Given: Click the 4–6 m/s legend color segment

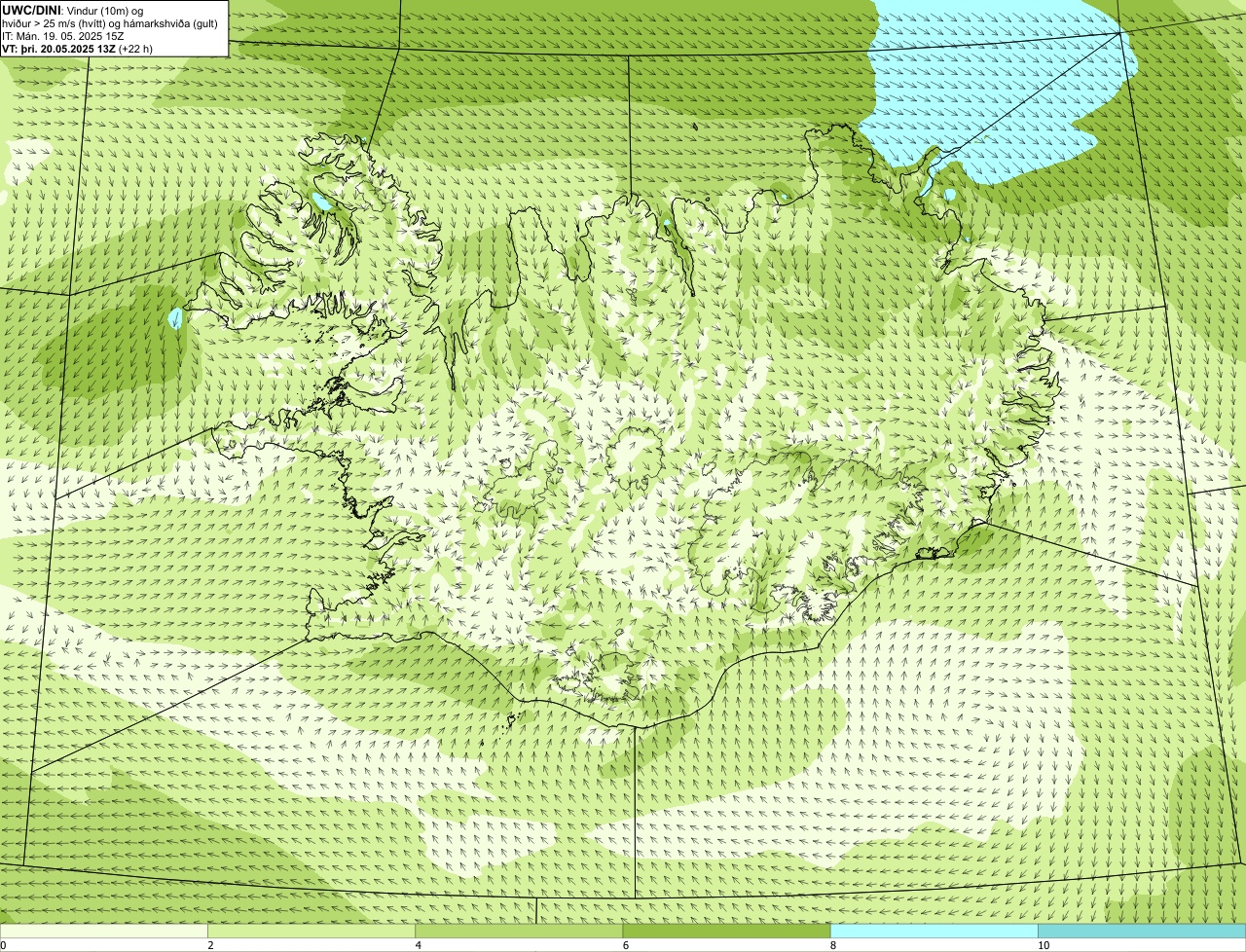Looking at the screenshot, I should coord(519,931).
